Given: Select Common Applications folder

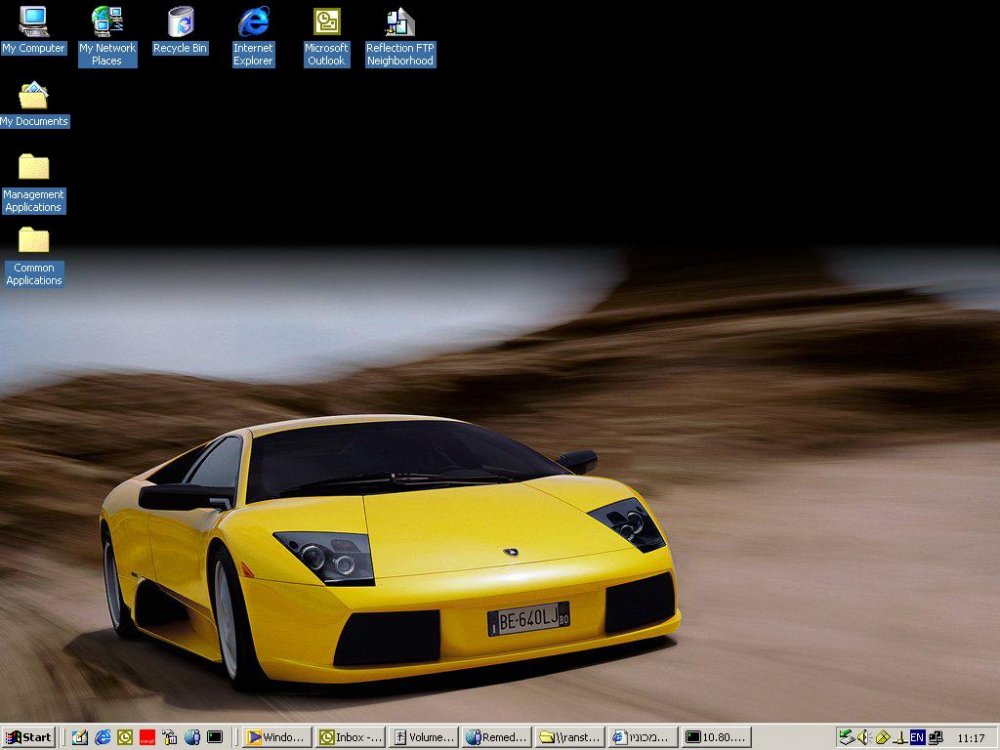Looking at the screenshot, I should [x=34, y=256].
